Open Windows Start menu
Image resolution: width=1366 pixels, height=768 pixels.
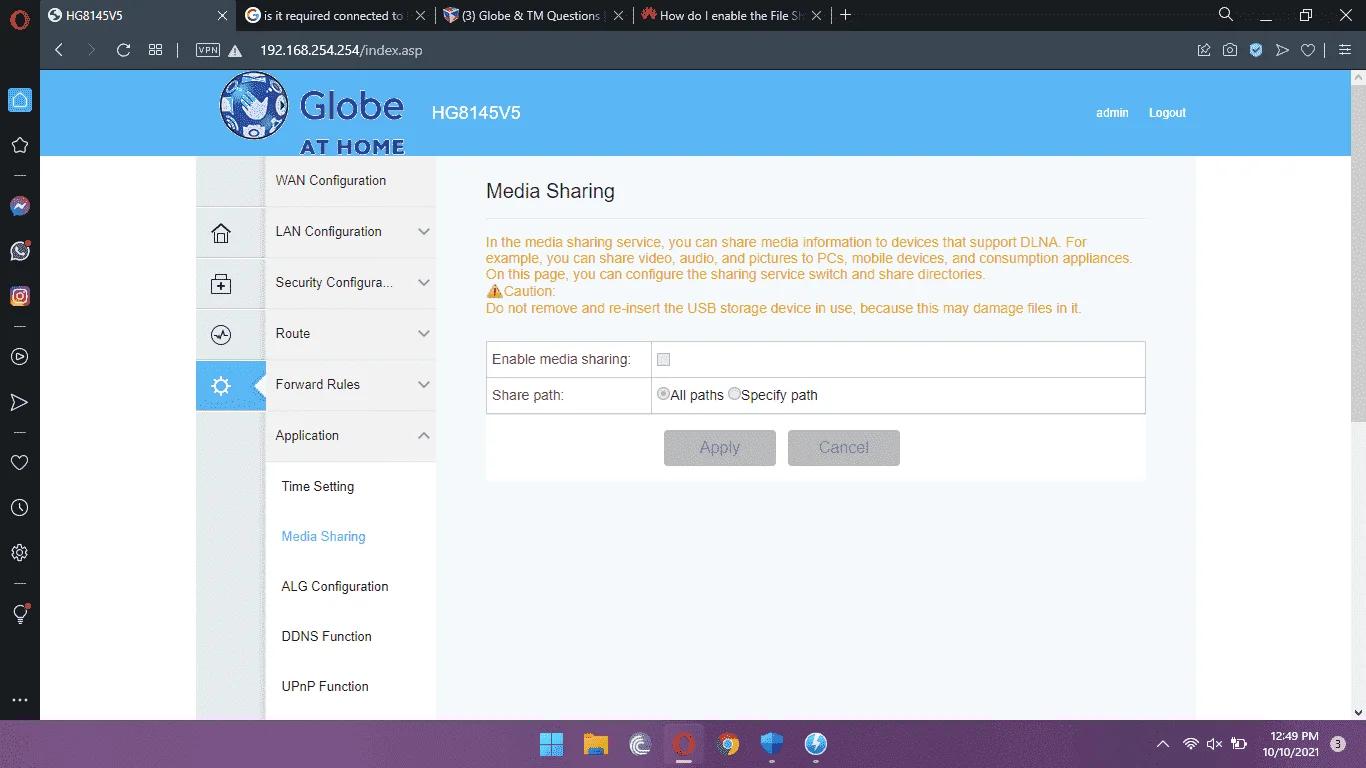[x=551, y=744]
